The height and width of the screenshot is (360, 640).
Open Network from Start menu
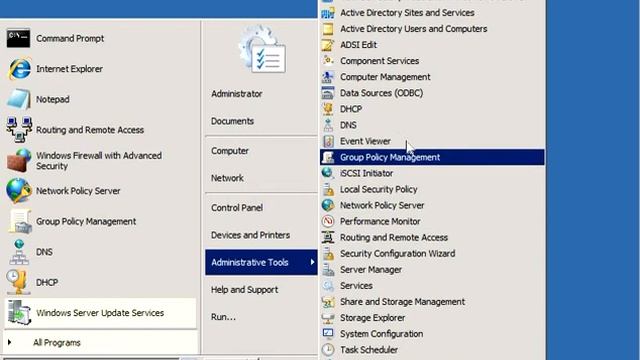coord(227,178)
